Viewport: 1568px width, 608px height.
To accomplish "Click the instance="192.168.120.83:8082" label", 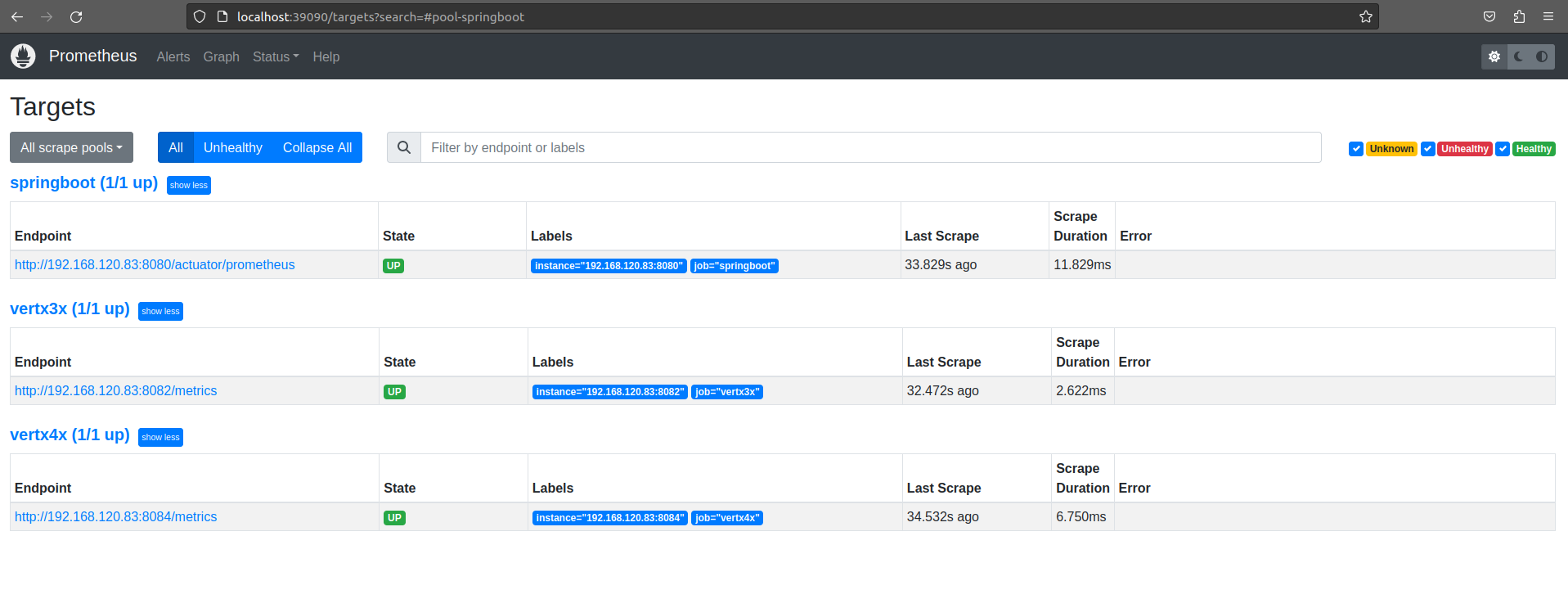I will pos(610,392).
